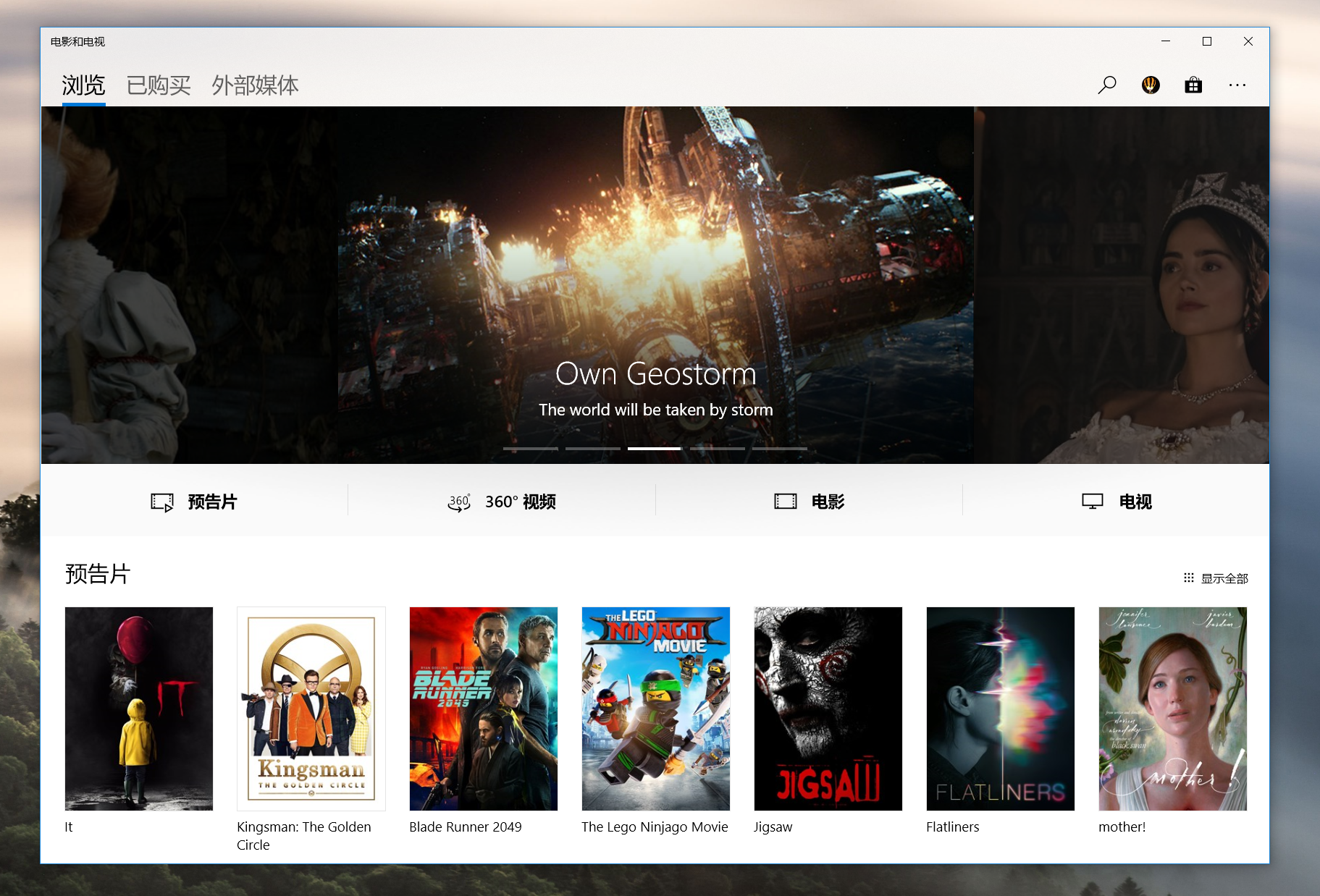Select the fourth carousel page indicator
The image size is (1320, 896).
[x=718, y=449]
